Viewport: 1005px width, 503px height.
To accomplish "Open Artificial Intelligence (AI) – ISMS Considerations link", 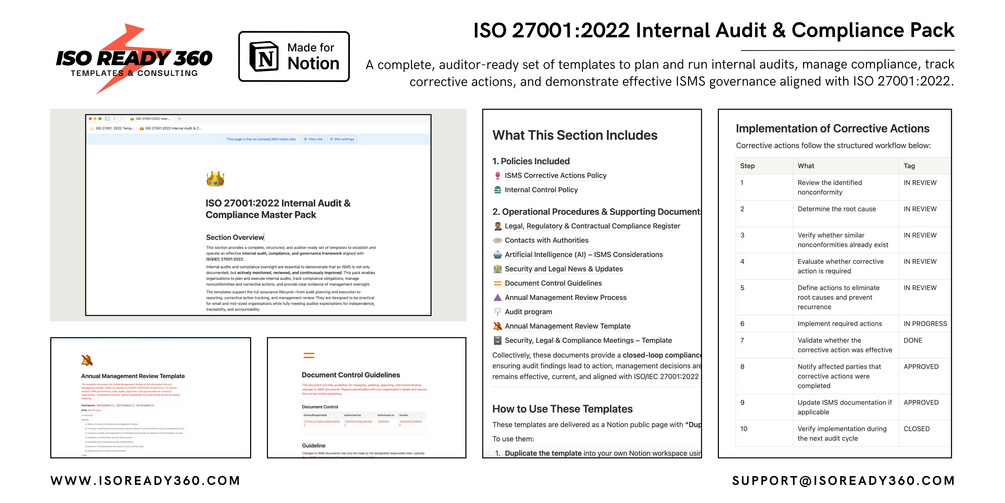I will click(583, 254).
